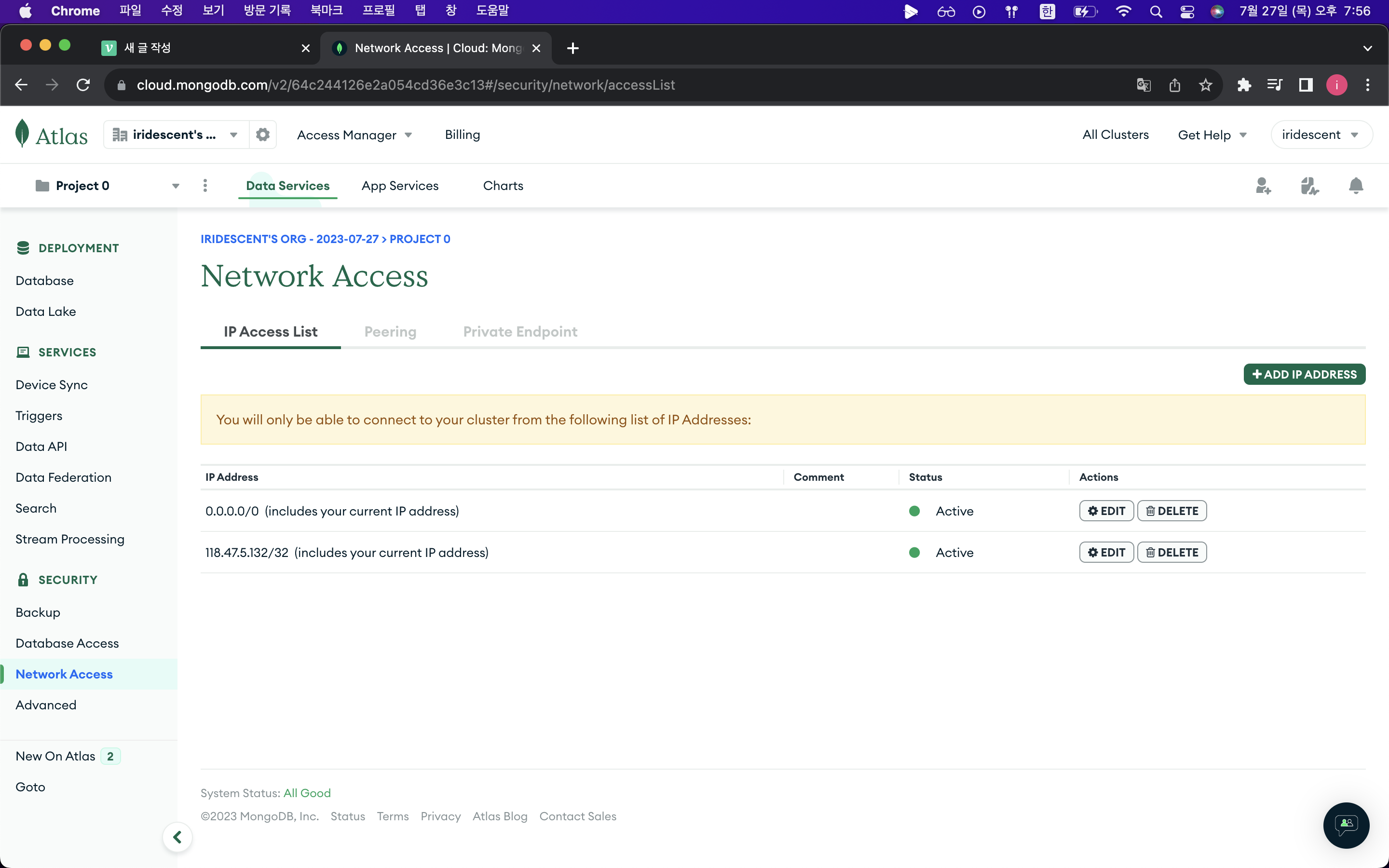Screen dimensions: 1389x868
Task: Open Advanced in the Security sidebar
Action: pos(46,705)
